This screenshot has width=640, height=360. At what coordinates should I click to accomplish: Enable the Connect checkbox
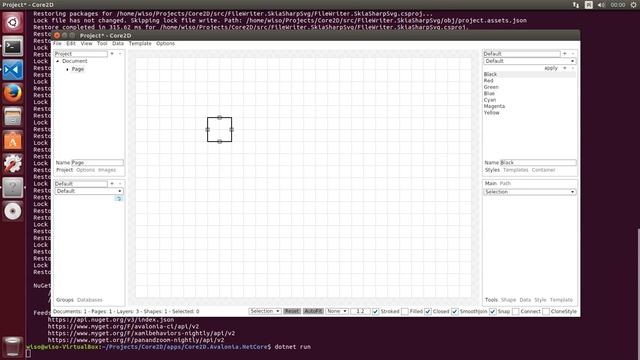(x=516, y=311)
